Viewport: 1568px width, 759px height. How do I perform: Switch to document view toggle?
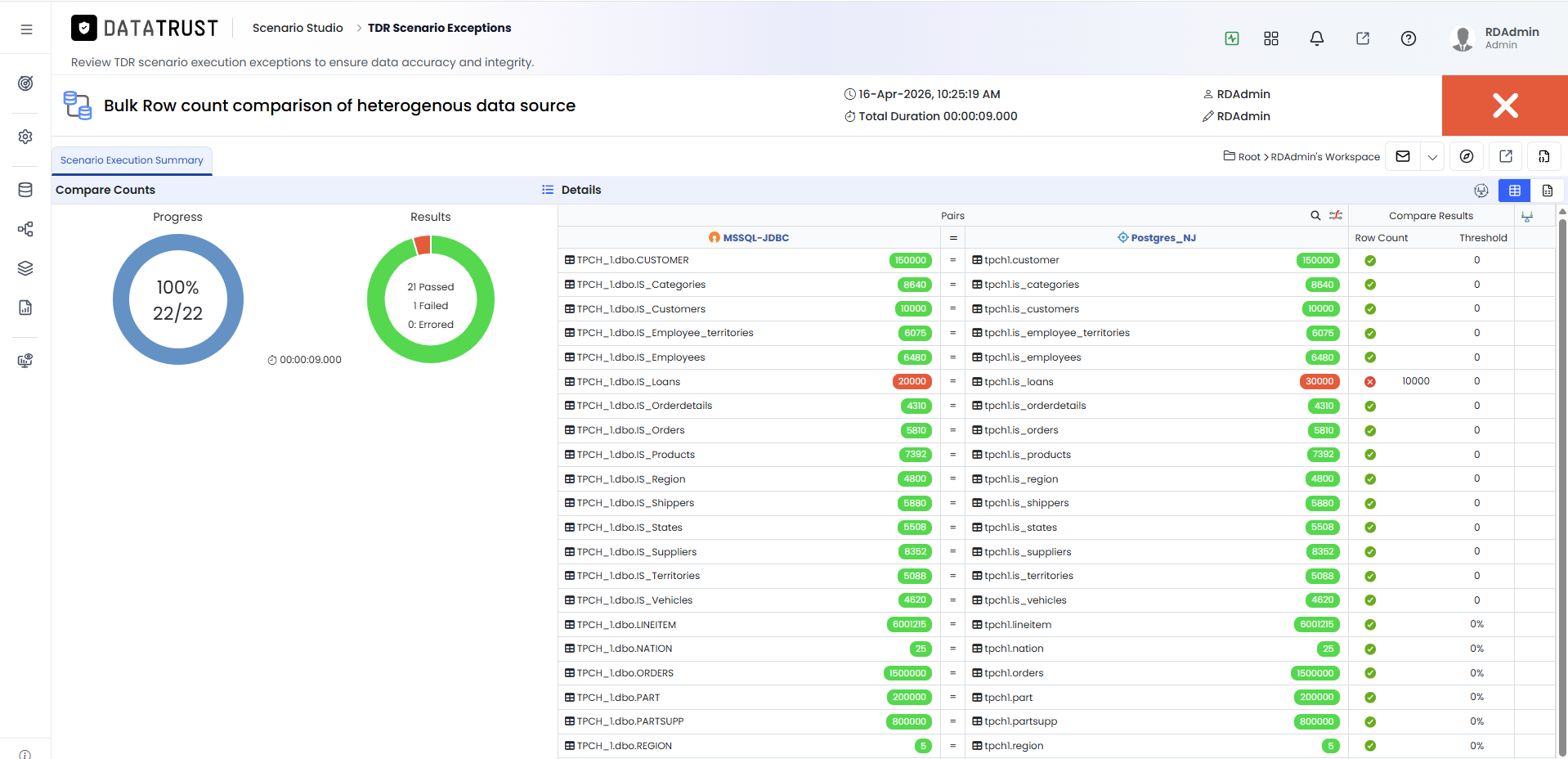1547,191
